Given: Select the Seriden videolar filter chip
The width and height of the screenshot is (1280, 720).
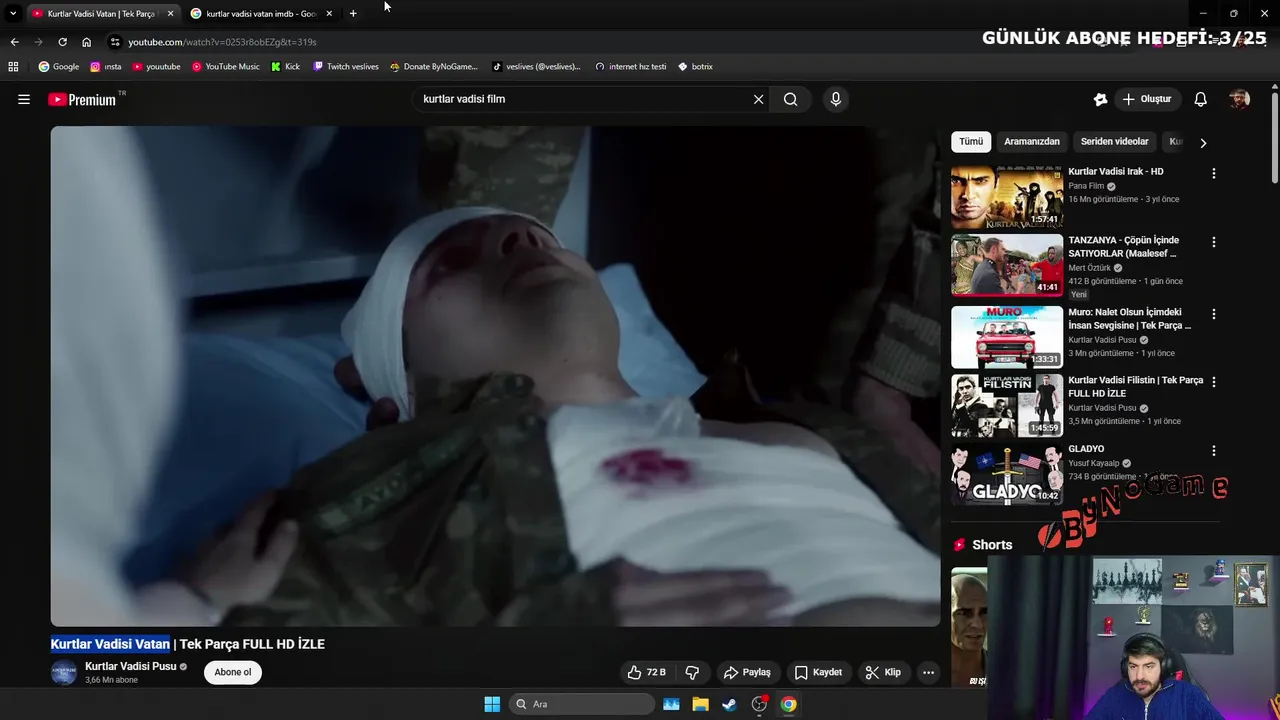Looking at the screenshot, I should 1115,141.
